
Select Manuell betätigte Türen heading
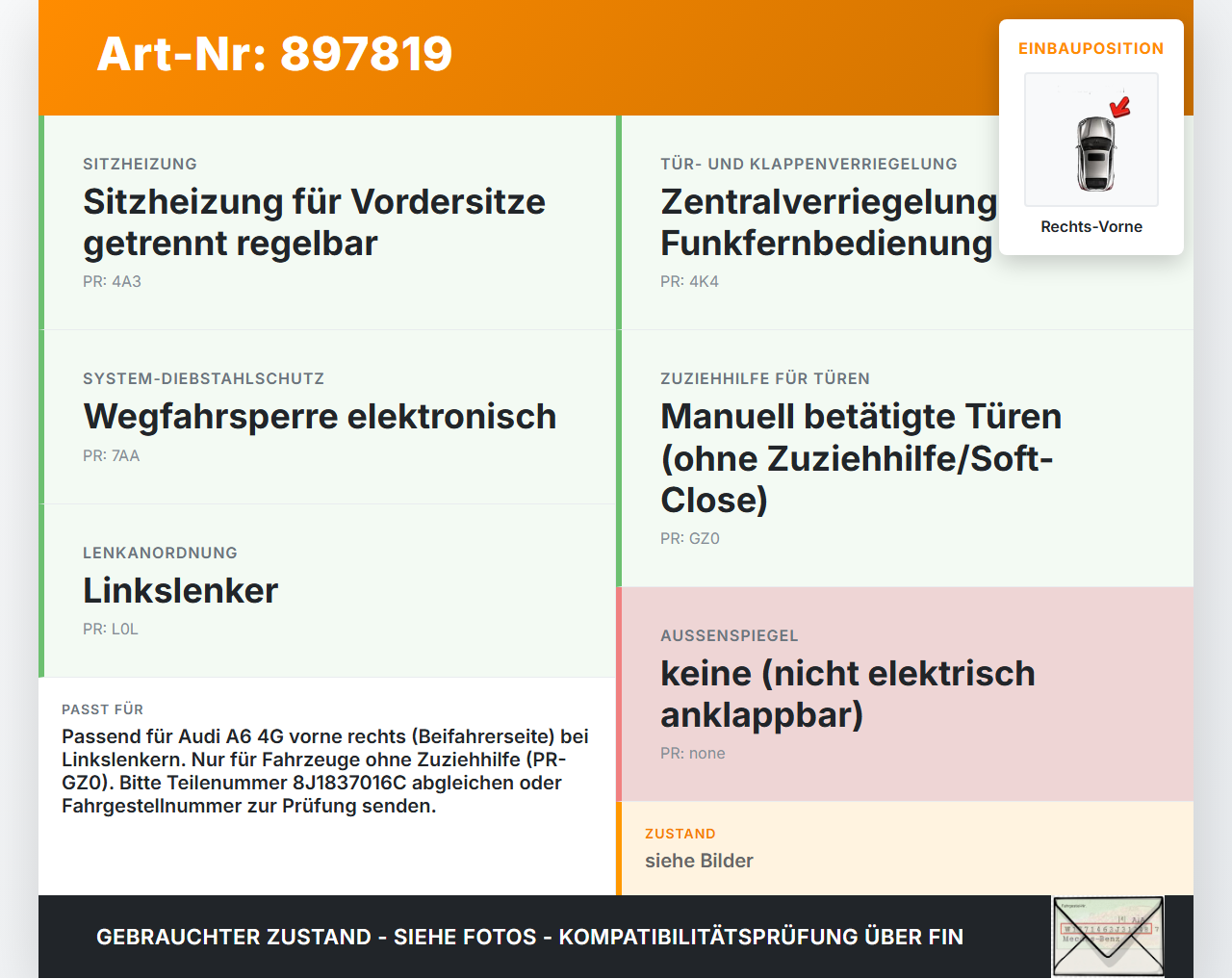[x=860, y=458]
